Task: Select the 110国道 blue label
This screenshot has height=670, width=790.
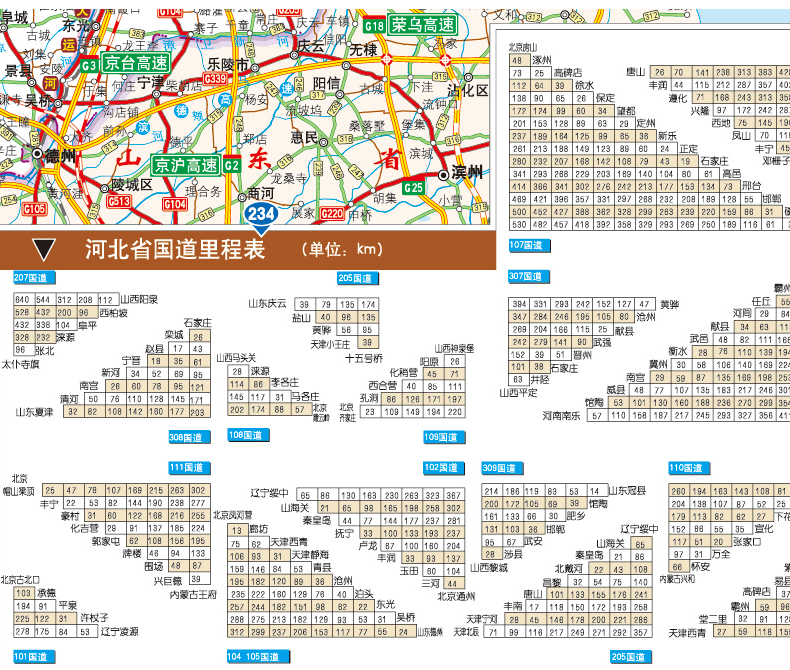Action: coord(689,467)
